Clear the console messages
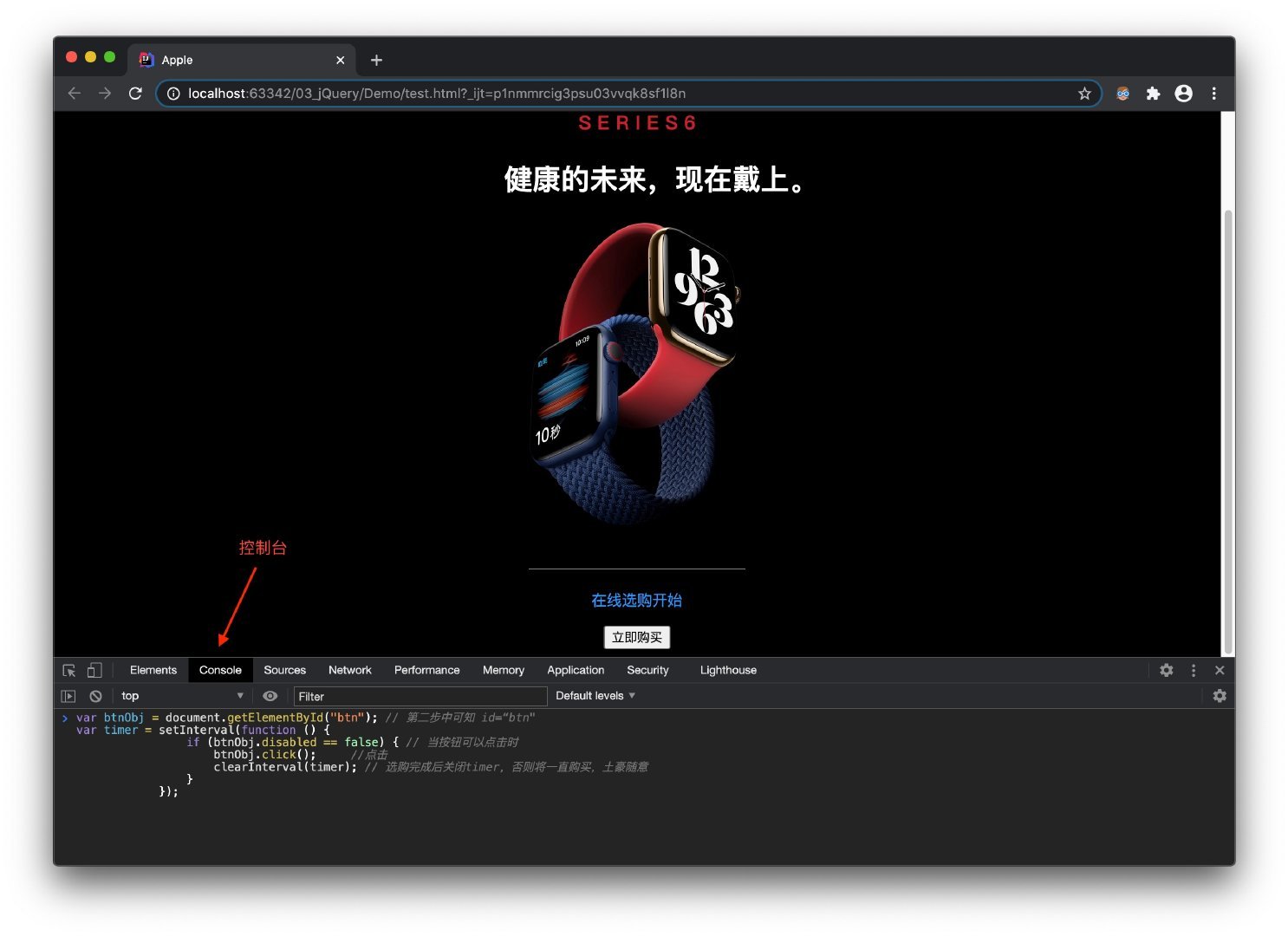This screenshot has width=1288, height=936. pos(95,696)
